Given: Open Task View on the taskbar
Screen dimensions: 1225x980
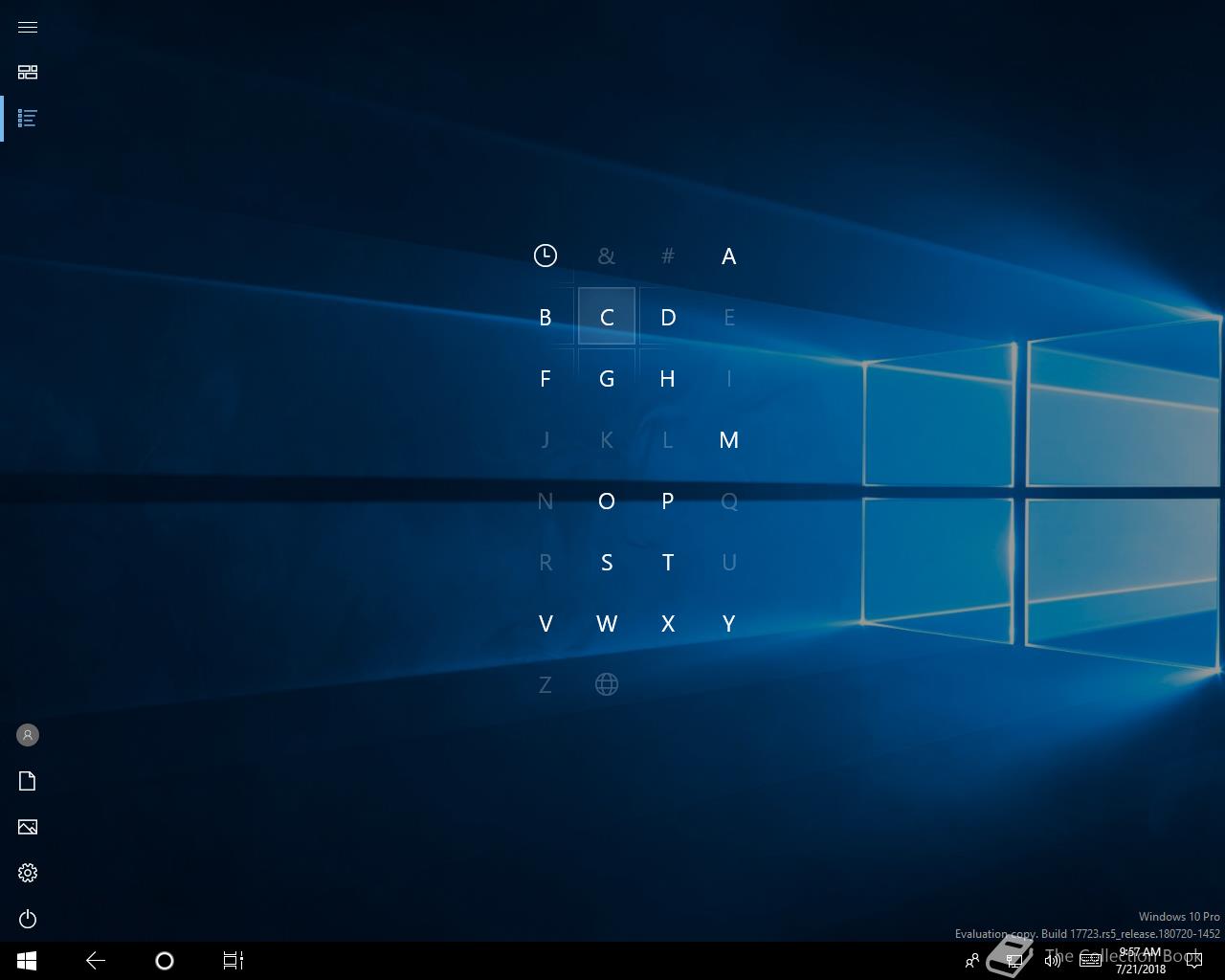Looking at the screenshot, I should pos(234,961).
